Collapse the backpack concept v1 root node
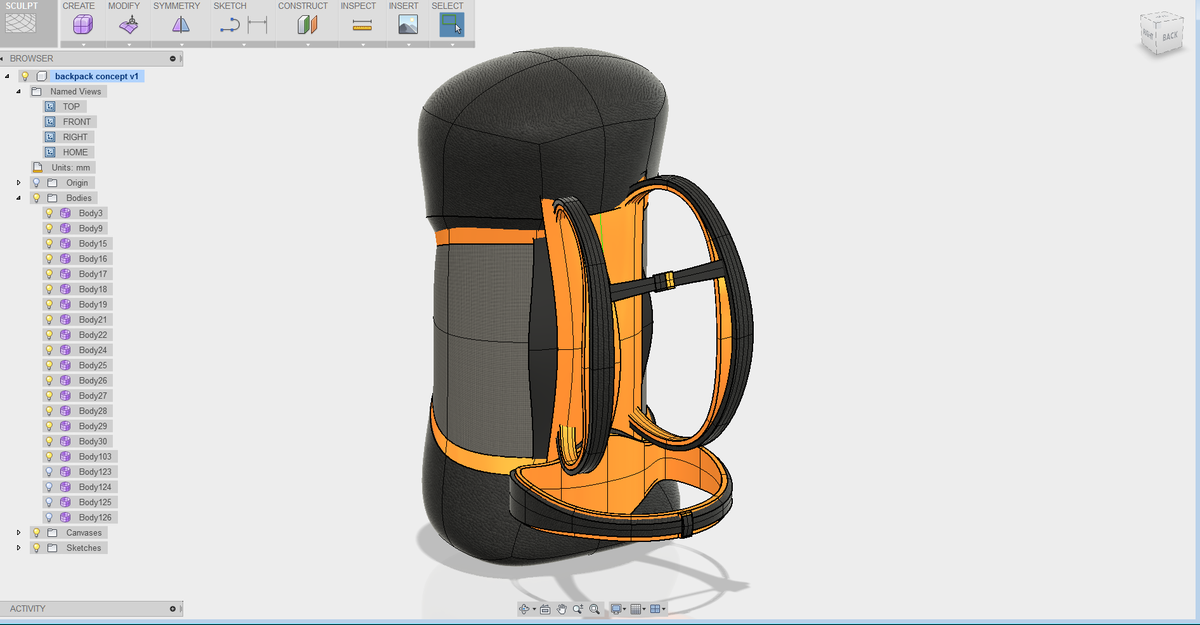Viewport: 1200px width, 625px height. point(7,76)
